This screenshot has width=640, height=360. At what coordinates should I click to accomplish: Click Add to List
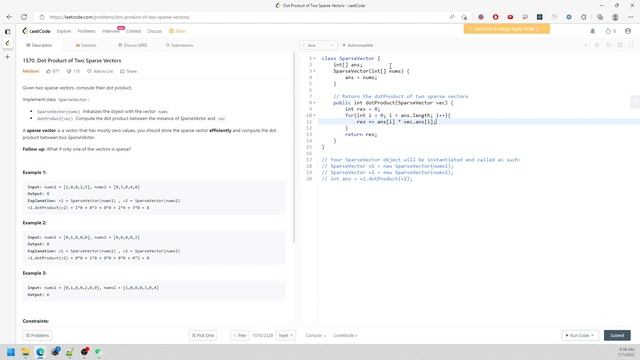point(100,71)
